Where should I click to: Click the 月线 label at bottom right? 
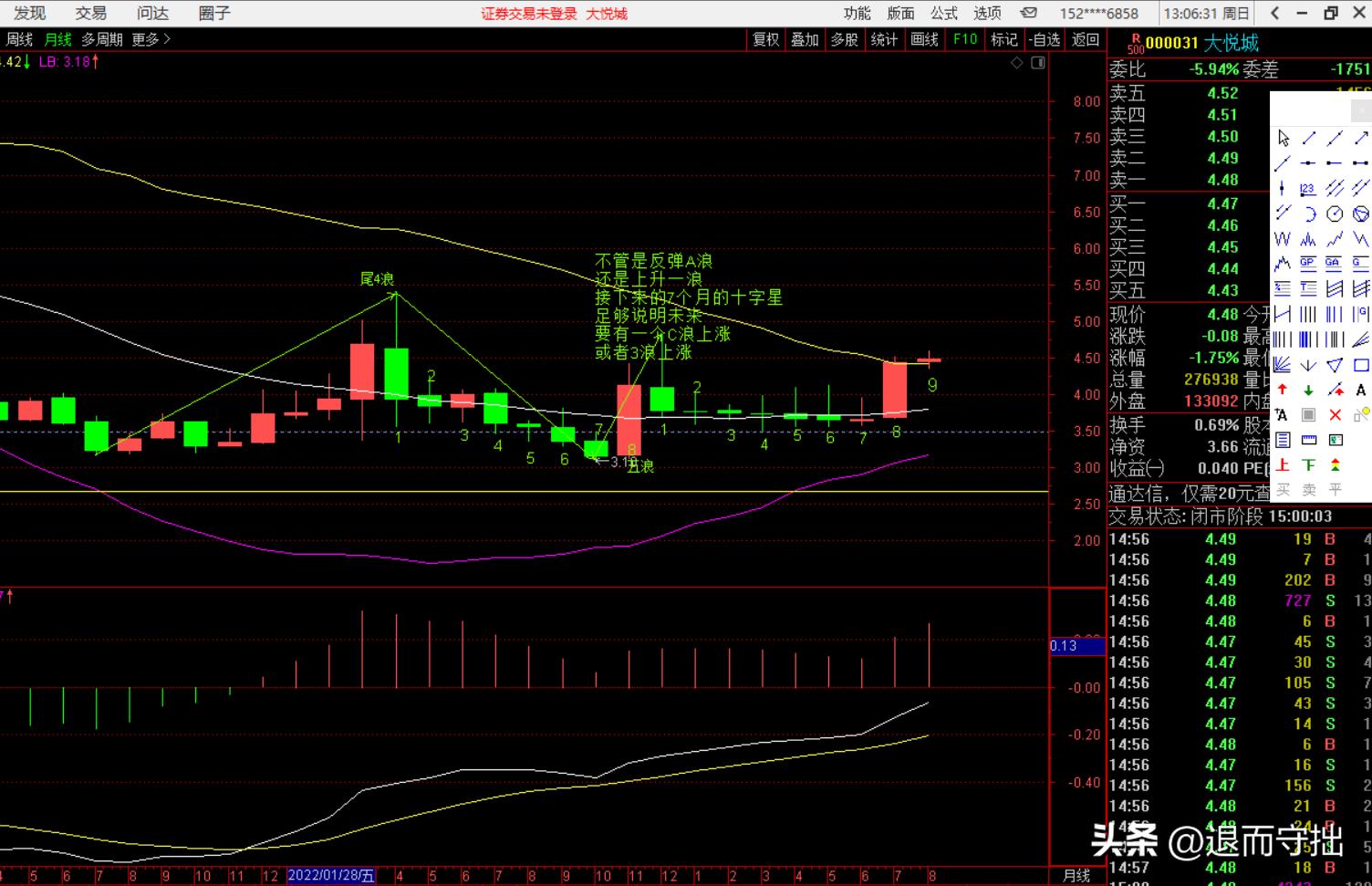pyautogui.click(x=1077, y=876)
